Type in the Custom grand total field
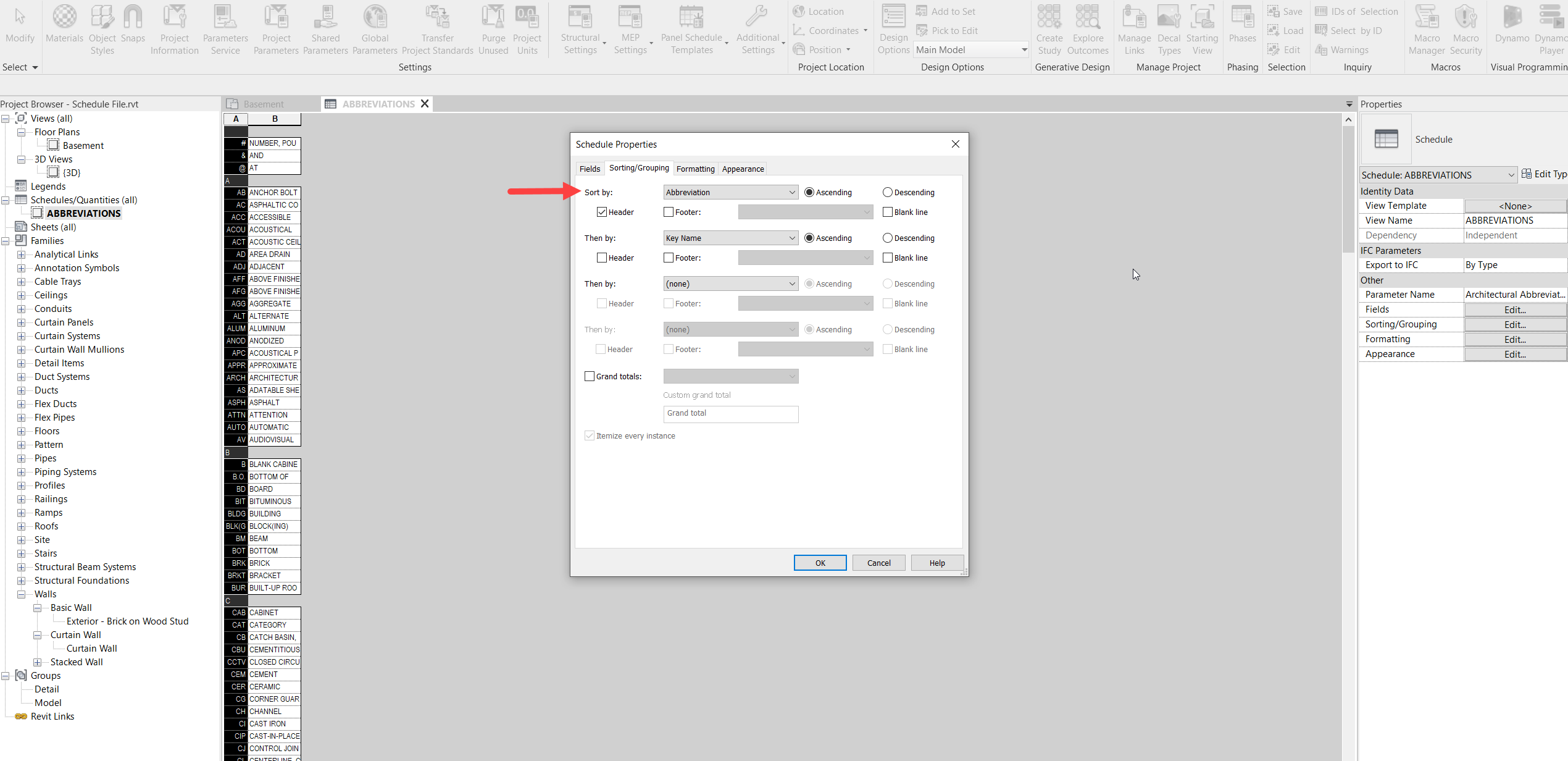 pos(730,414)
